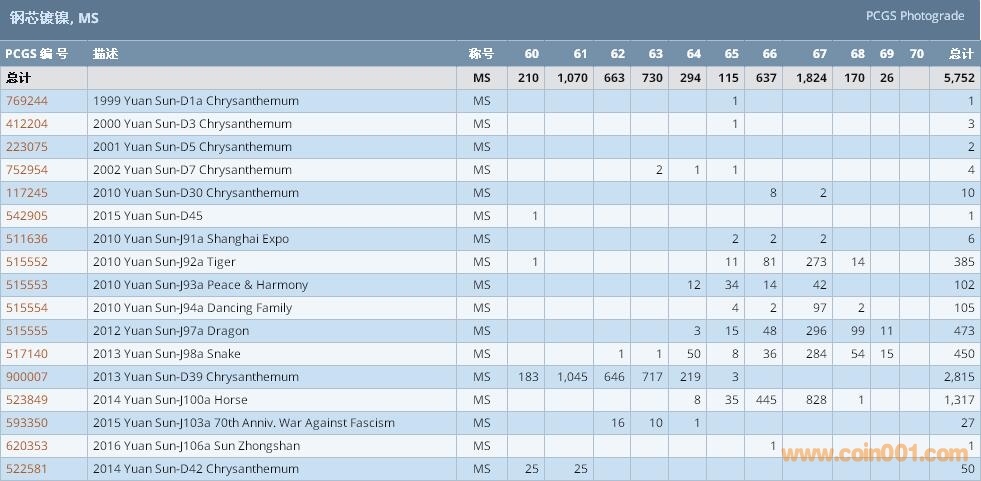
Task: Click the 总计 column header at right
Action: point(960,54)
